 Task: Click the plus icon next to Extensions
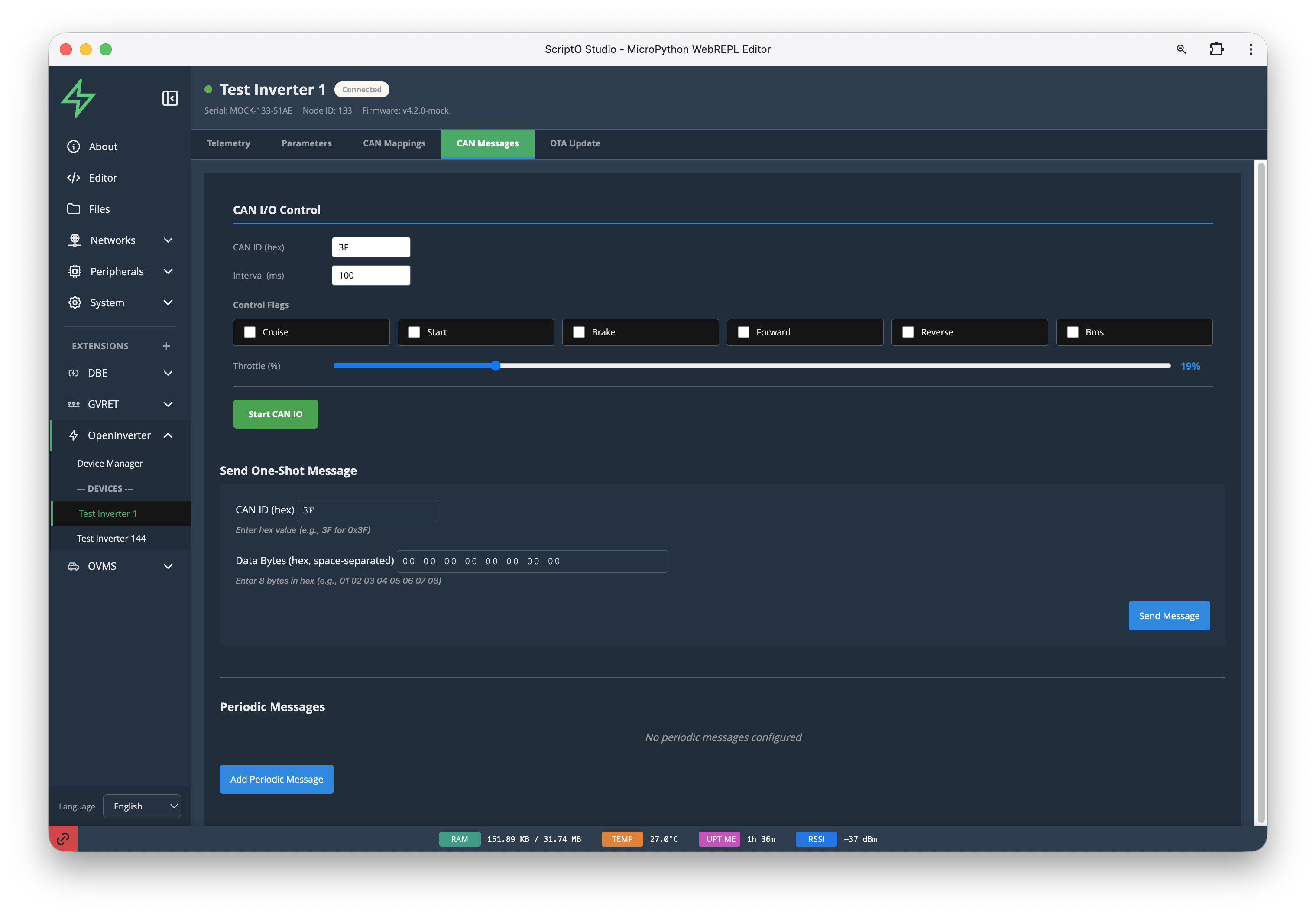[x=166, y=346]
